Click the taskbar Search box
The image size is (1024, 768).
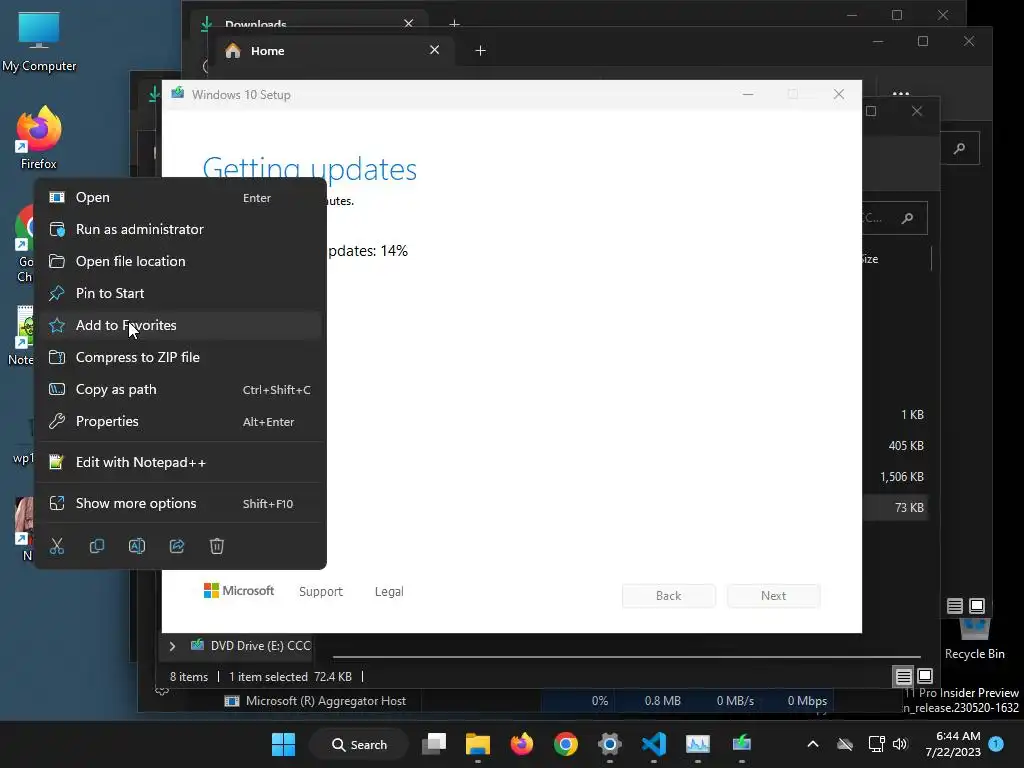click(x=359, y=744)
